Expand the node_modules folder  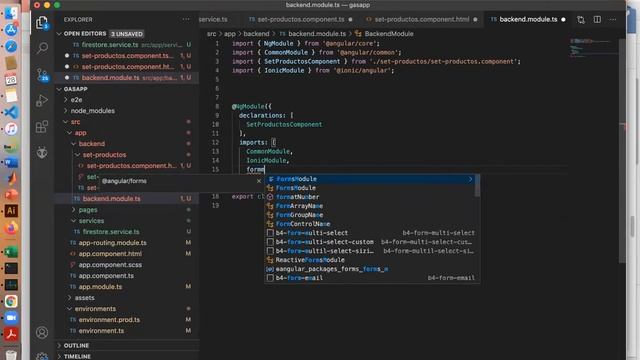[66, 111]
